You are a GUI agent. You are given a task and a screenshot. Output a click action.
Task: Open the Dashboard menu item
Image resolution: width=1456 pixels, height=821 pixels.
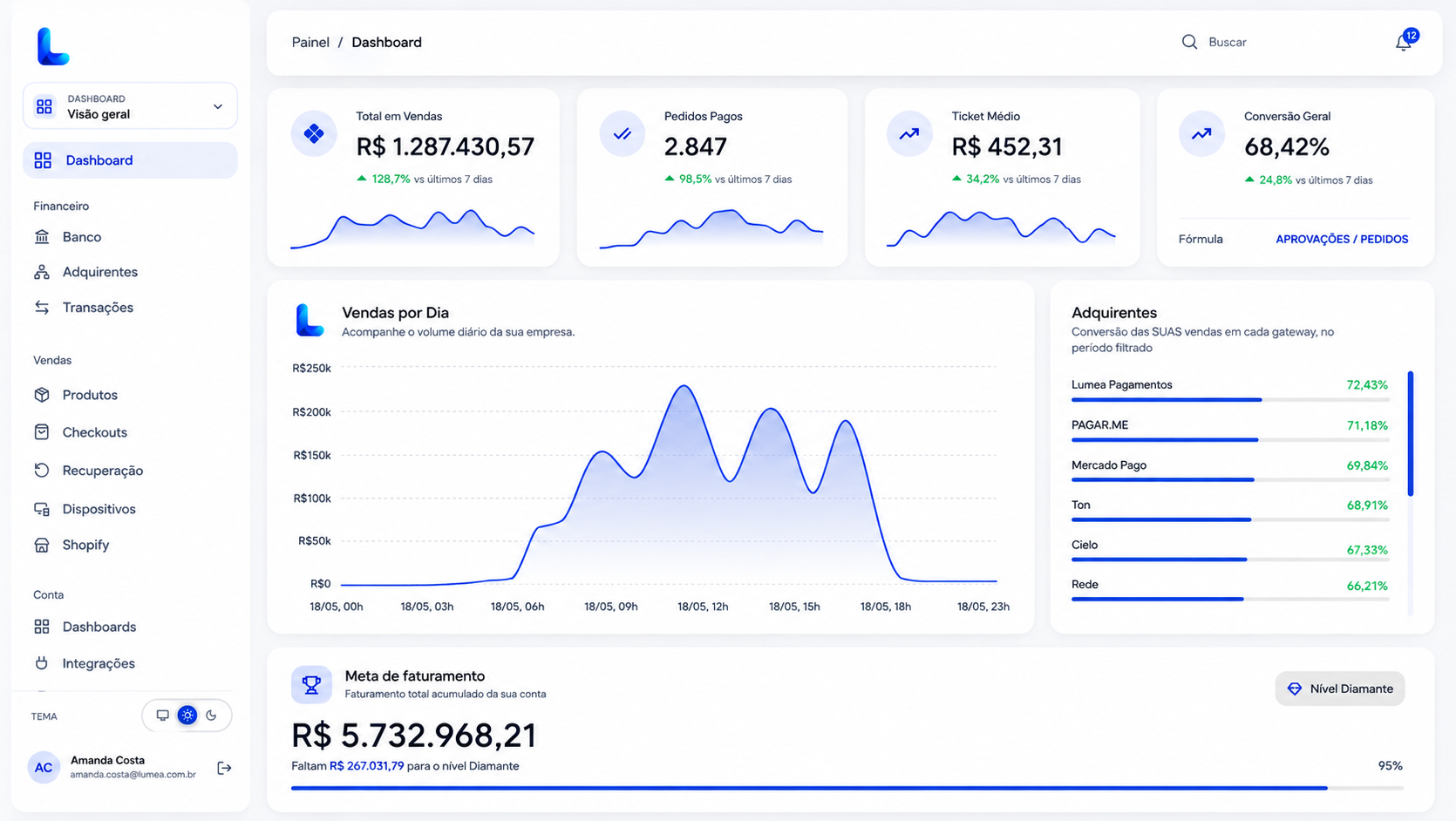[x=130, y=160]
